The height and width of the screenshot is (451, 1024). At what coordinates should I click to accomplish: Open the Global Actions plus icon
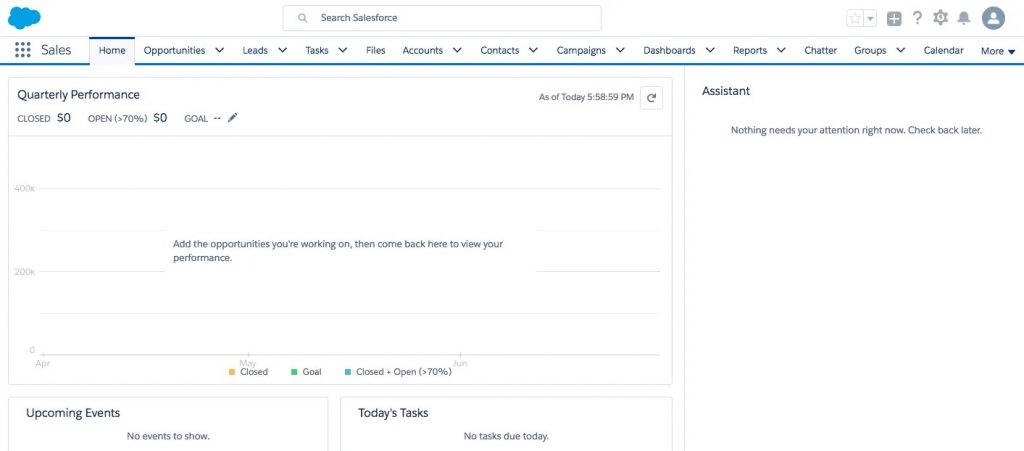click(894, 19)
